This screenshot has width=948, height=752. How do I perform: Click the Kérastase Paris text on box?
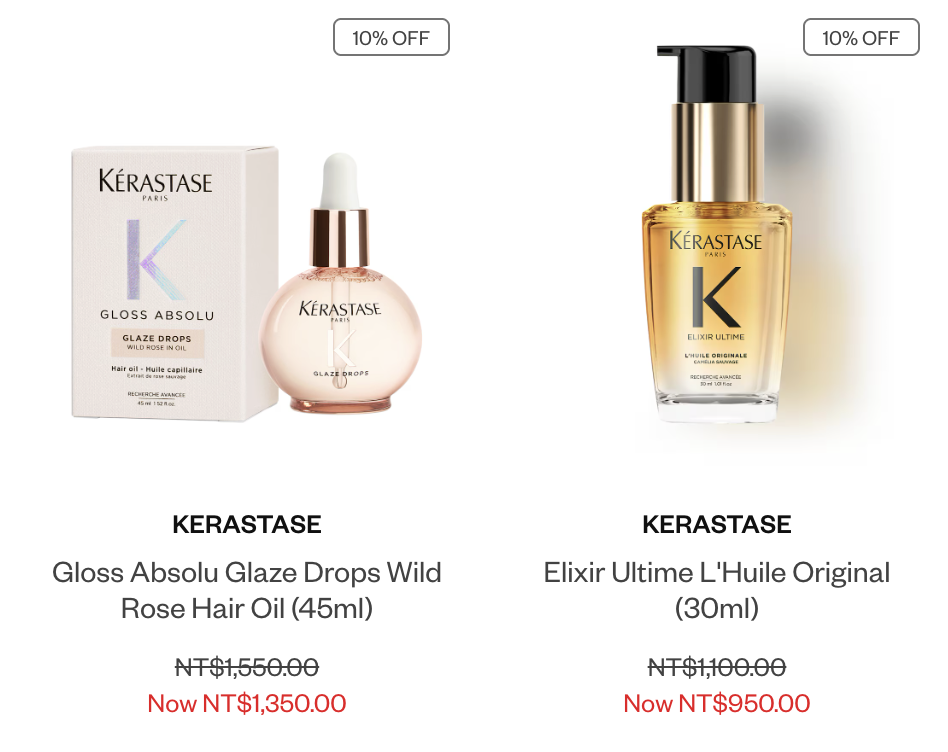point(155,184)
